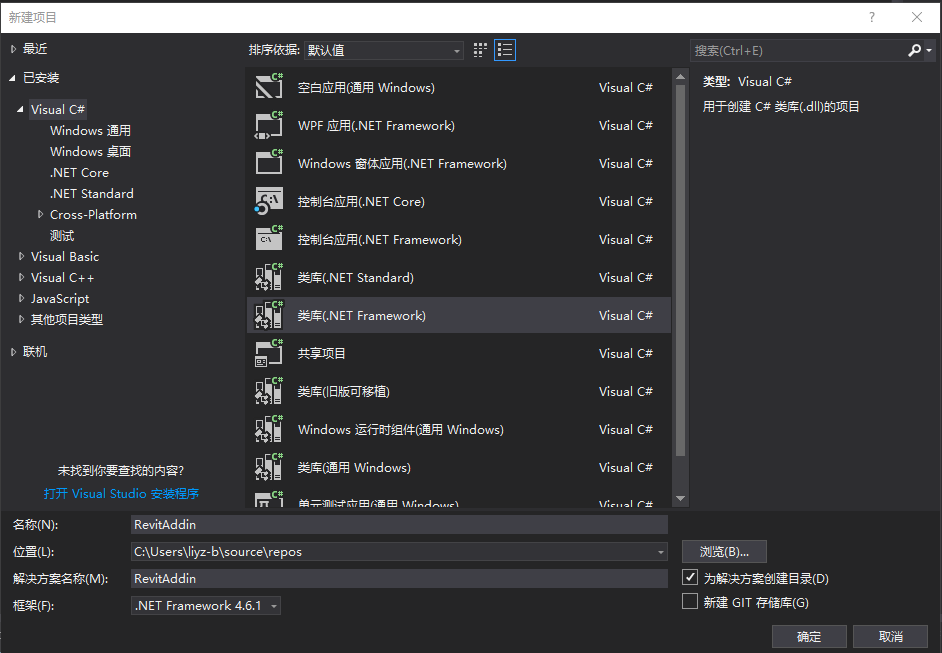Select Windows 运行时组件(通用 Windows) text
The width and height of the screenshot is (942, 653).
[x=401, y=430]
